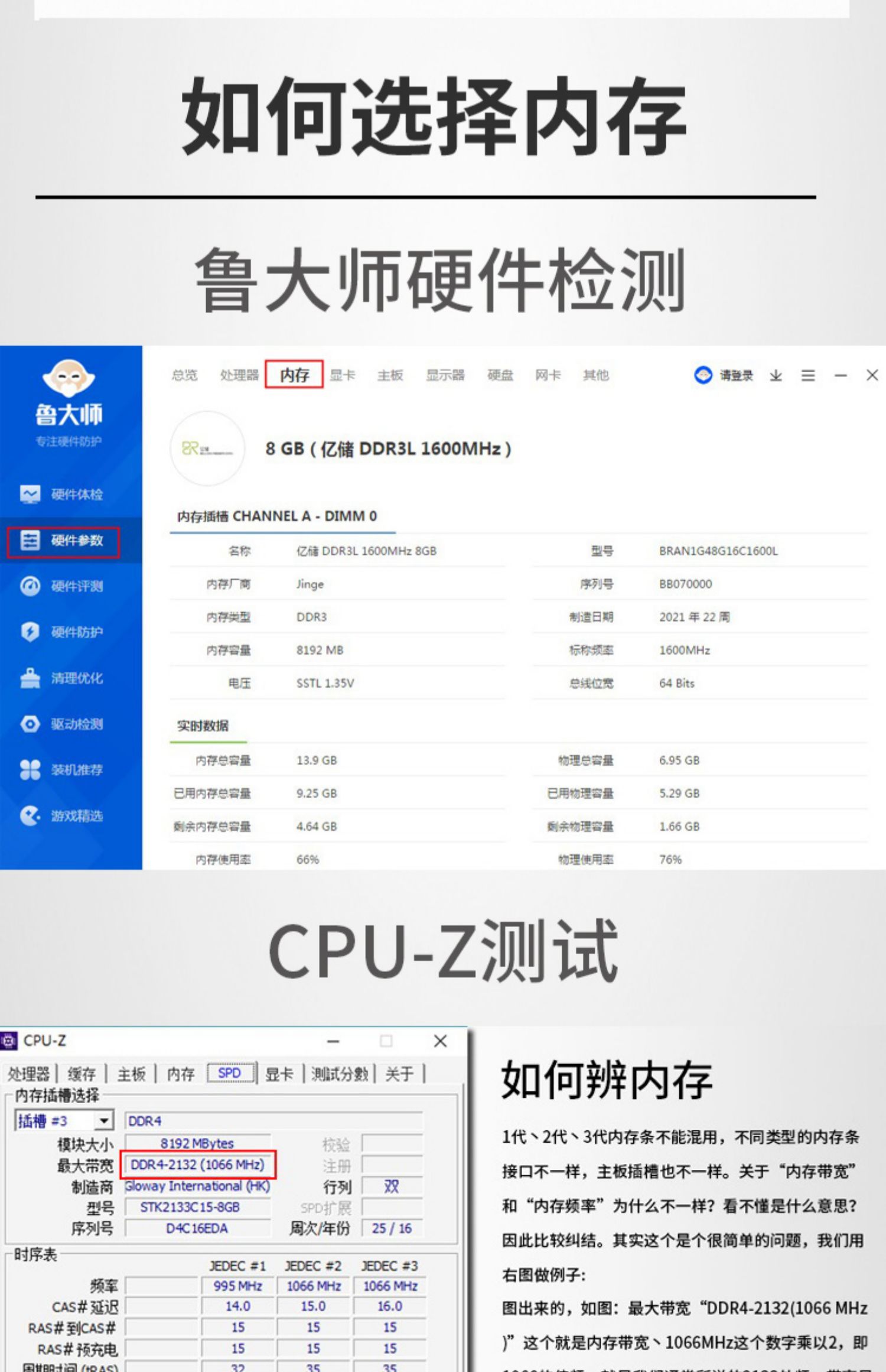
Task: Click the 电压 value 'SSTL 1.35V'
Action: (x=325, y=683)
